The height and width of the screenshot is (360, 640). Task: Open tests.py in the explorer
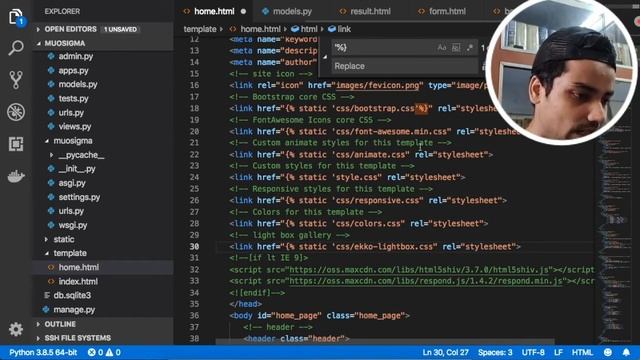[x=73, y=98]
